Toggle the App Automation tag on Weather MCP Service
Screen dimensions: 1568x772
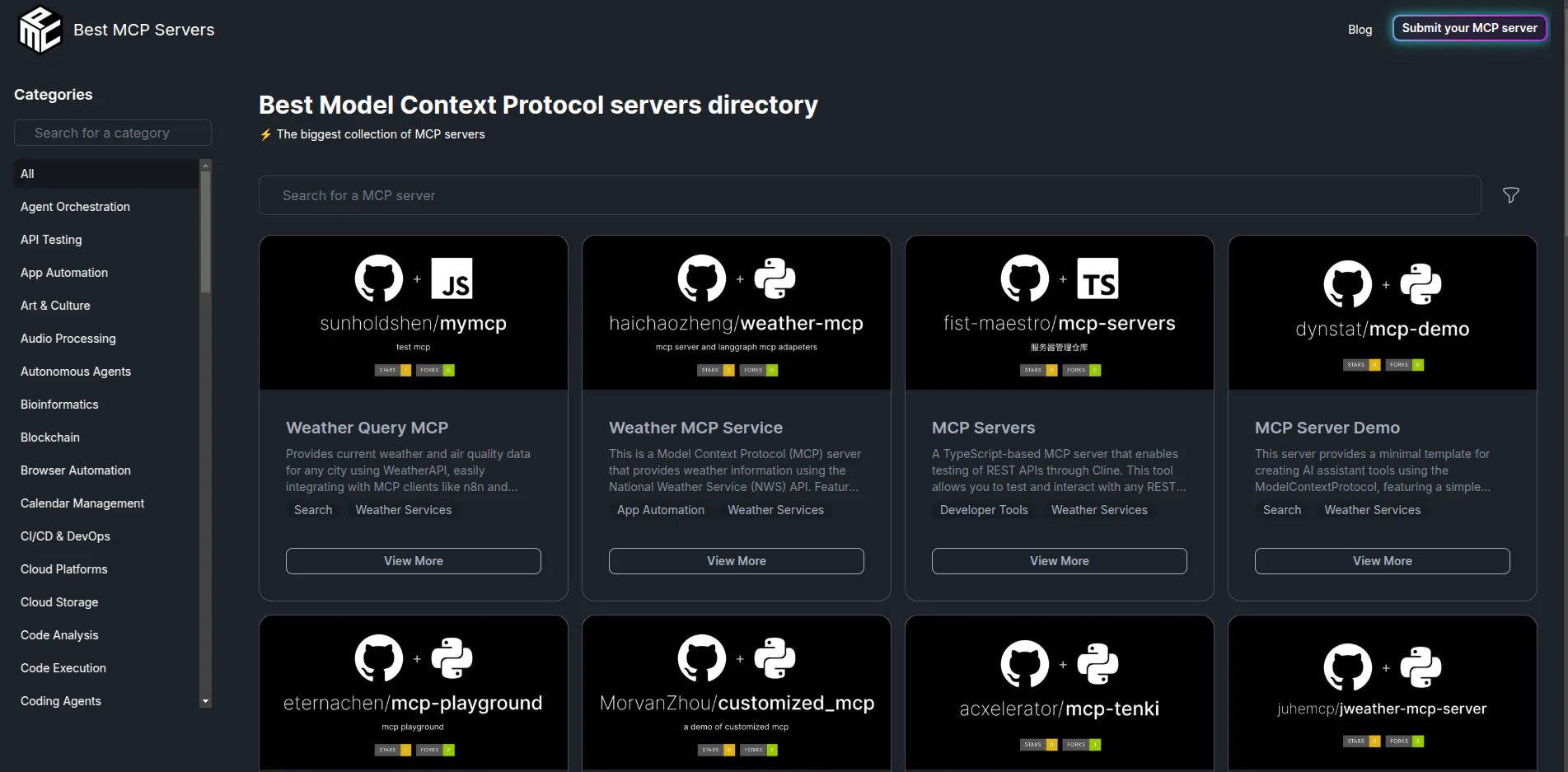pyautogui.click(x=660, y=509)
